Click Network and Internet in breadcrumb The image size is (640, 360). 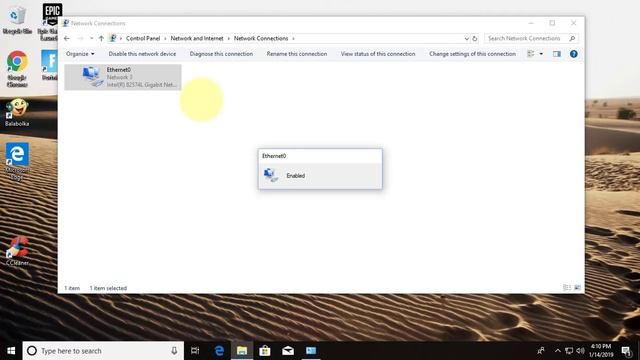(x=197, y=38)
